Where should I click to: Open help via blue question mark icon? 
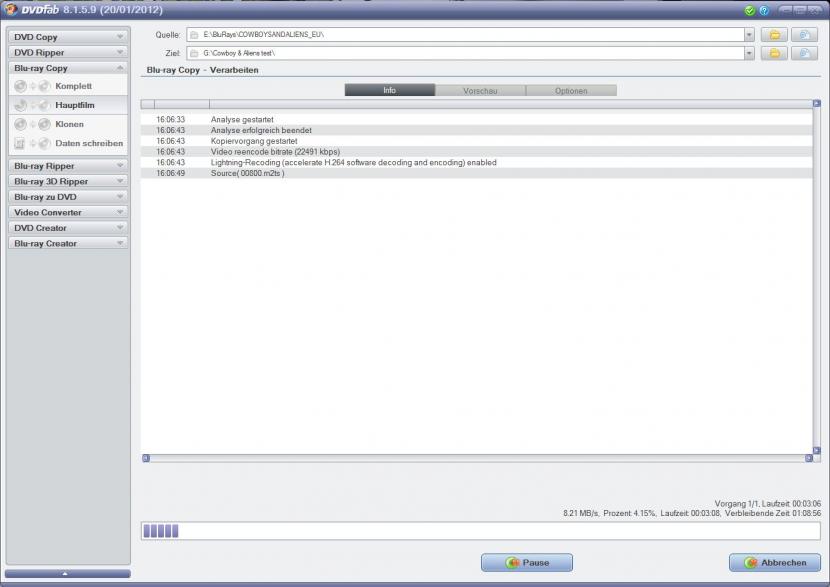pos(764,11)
